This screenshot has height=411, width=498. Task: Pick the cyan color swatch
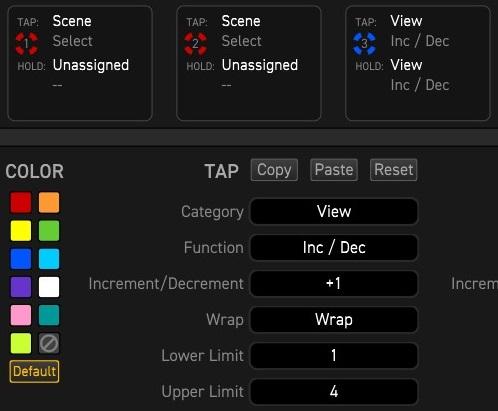(49, 259)
